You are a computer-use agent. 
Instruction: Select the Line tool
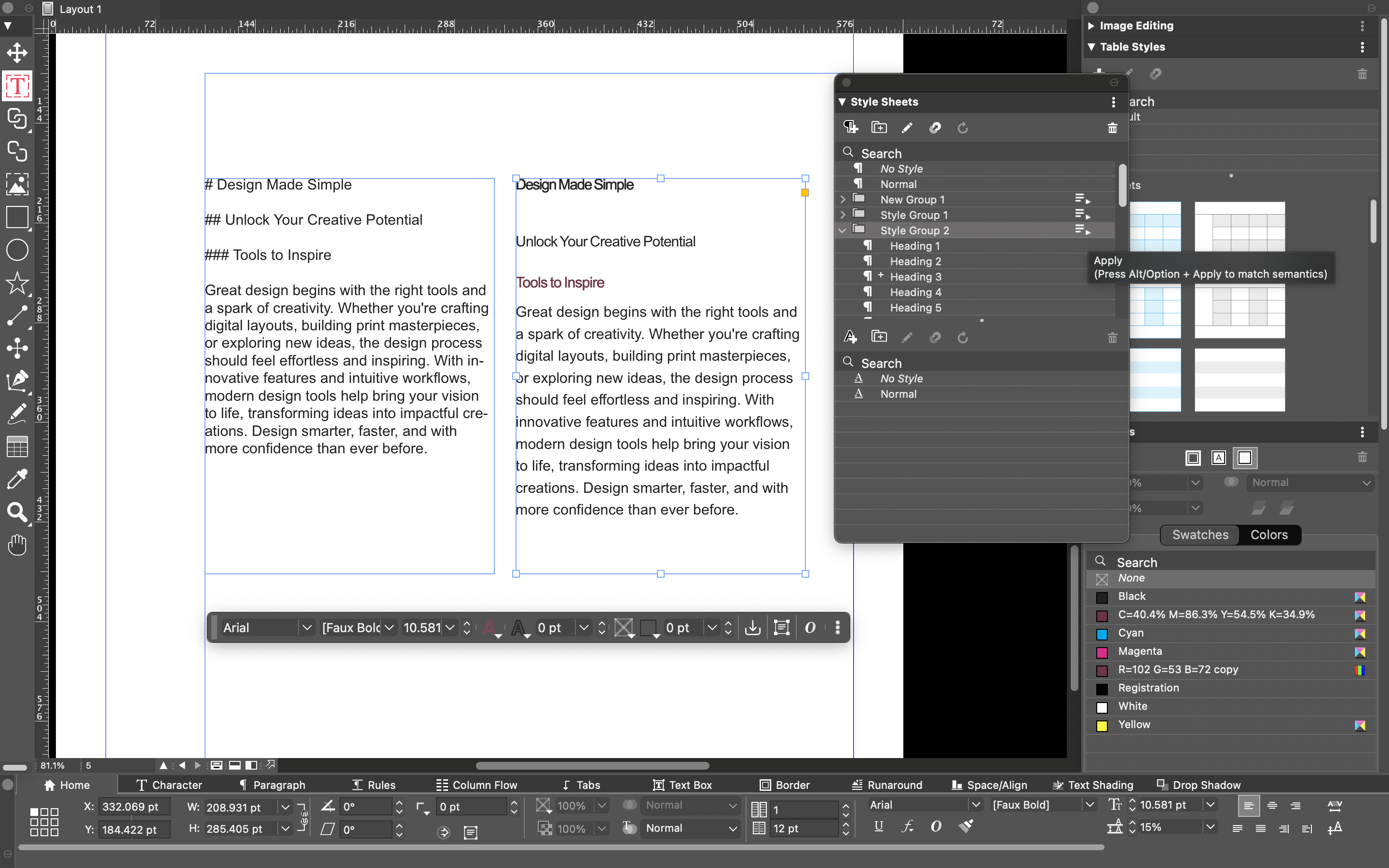[x=17, y=316]
